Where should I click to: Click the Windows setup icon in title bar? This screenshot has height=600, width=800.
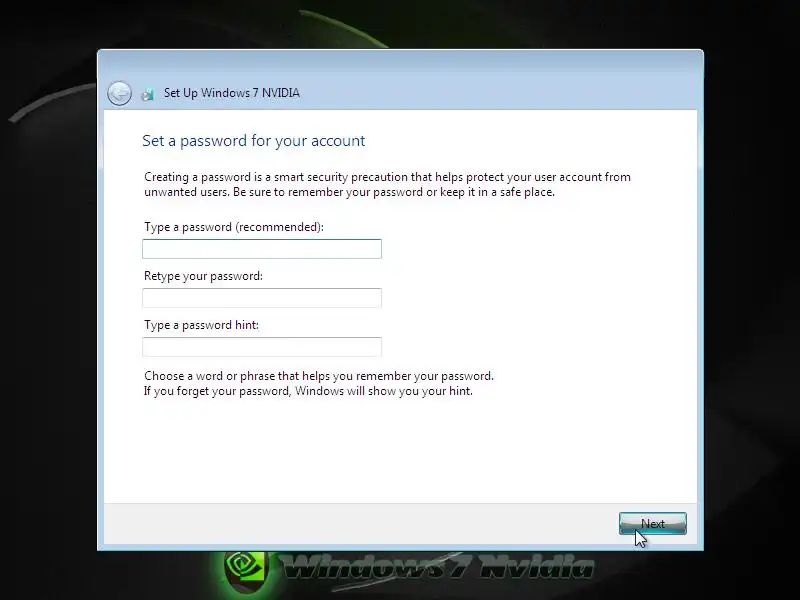tap(147, 93)
